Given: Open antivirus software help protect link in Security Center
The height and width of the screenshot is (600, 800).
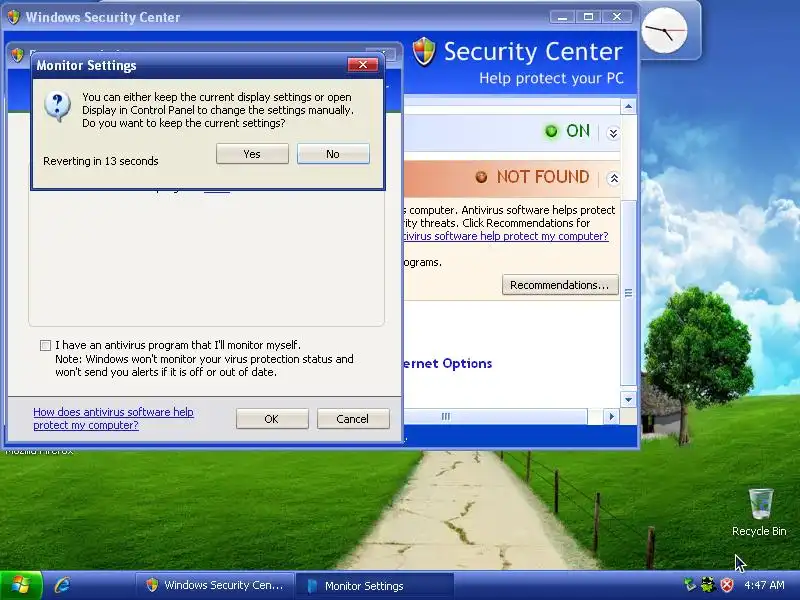Looking at the screenshot, I should [505, 236].
